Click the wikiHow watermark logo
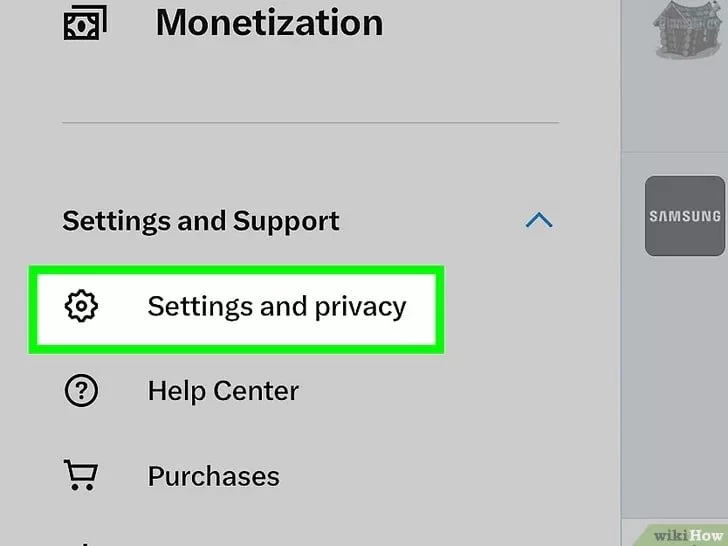The height and width of the screenshot is (546, 728). 682,533
